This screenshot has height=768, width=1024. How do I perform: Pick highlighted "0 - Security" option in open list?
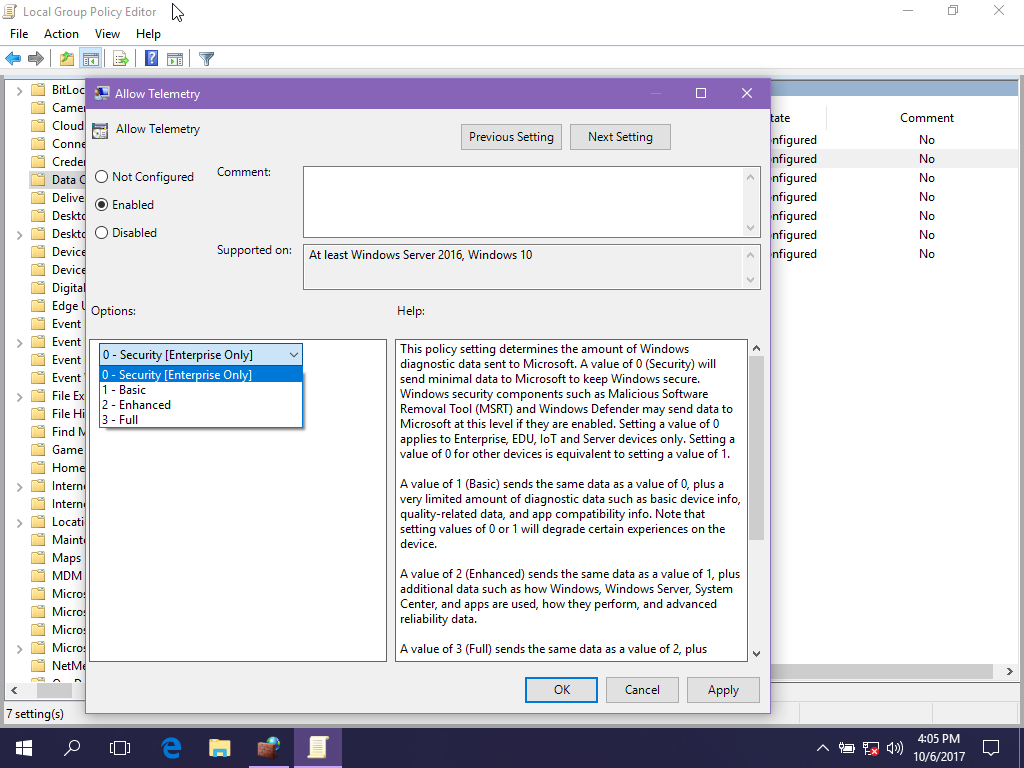click(200, 375)
